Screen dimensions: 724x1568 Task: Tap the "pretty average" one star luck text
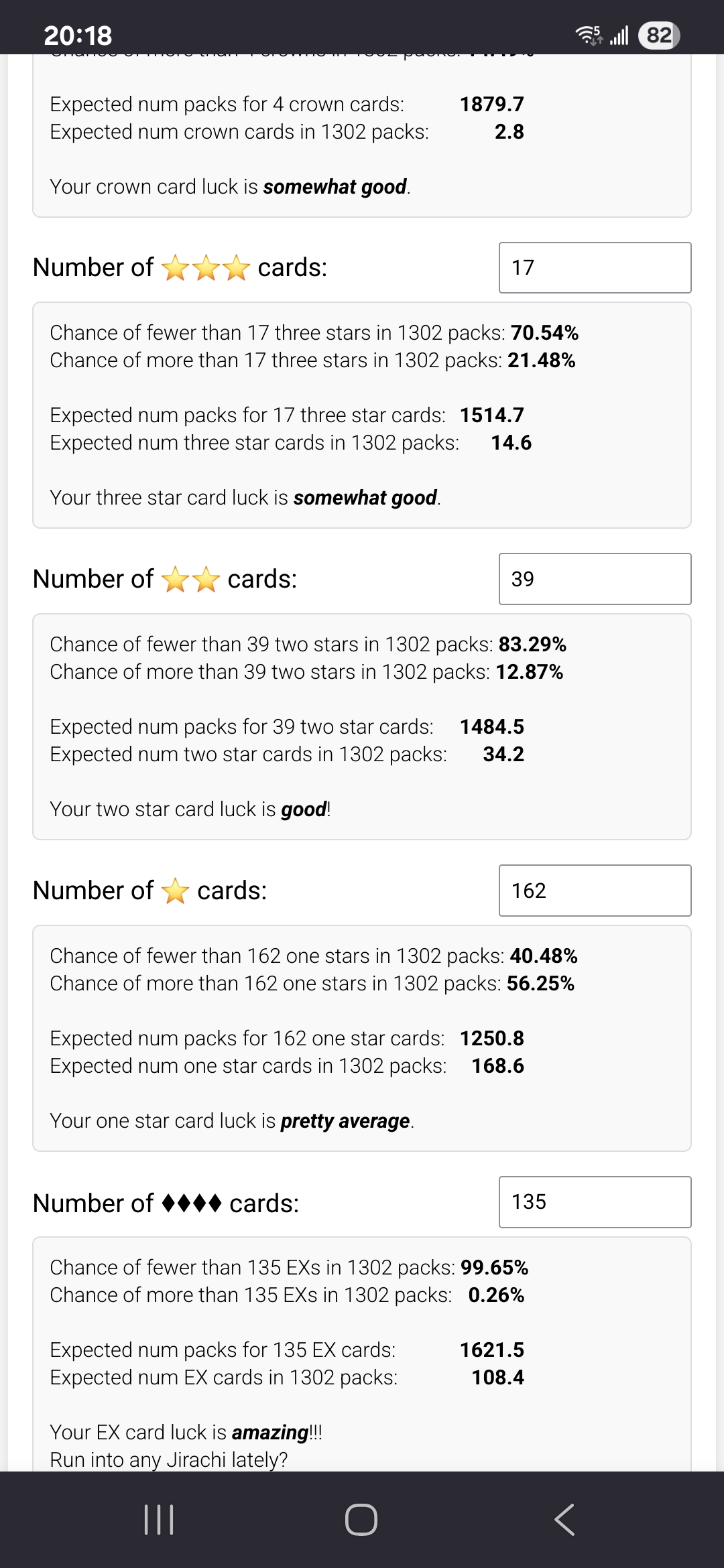click(345, 1121)
